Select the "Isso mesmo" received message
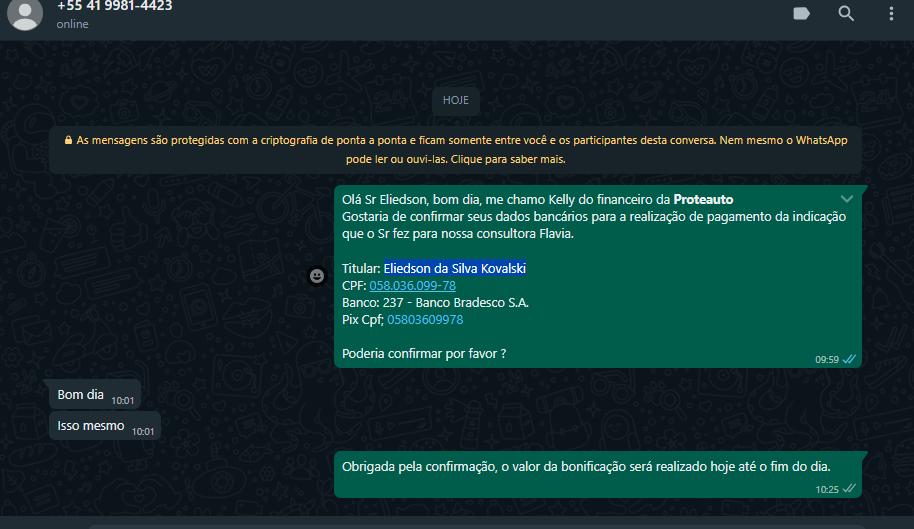Viewport: 914px width, 529px height. coord(91,426)
